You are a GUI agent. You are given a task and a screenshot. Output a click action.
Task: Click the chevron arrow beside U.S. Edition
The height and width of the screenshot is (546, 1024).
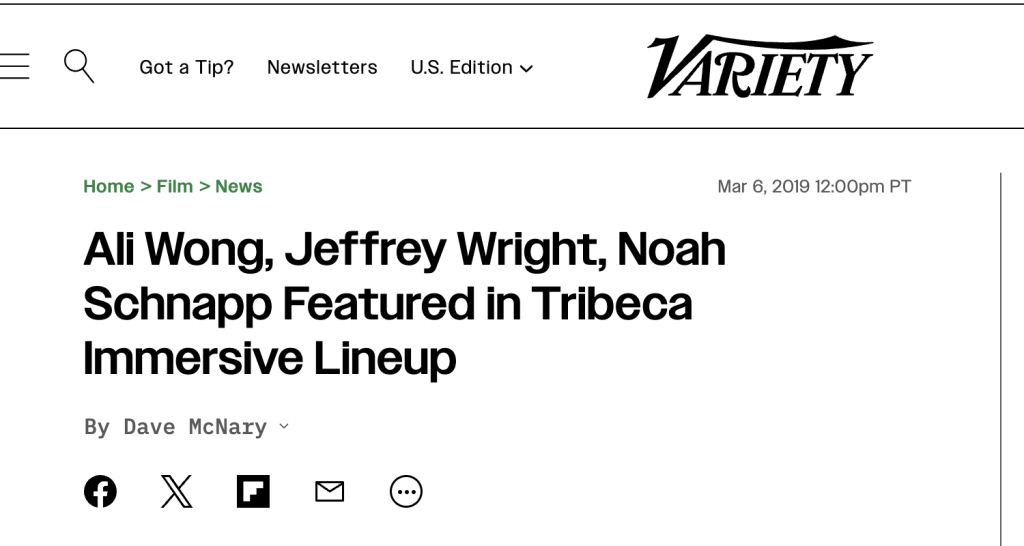[527, 69]
